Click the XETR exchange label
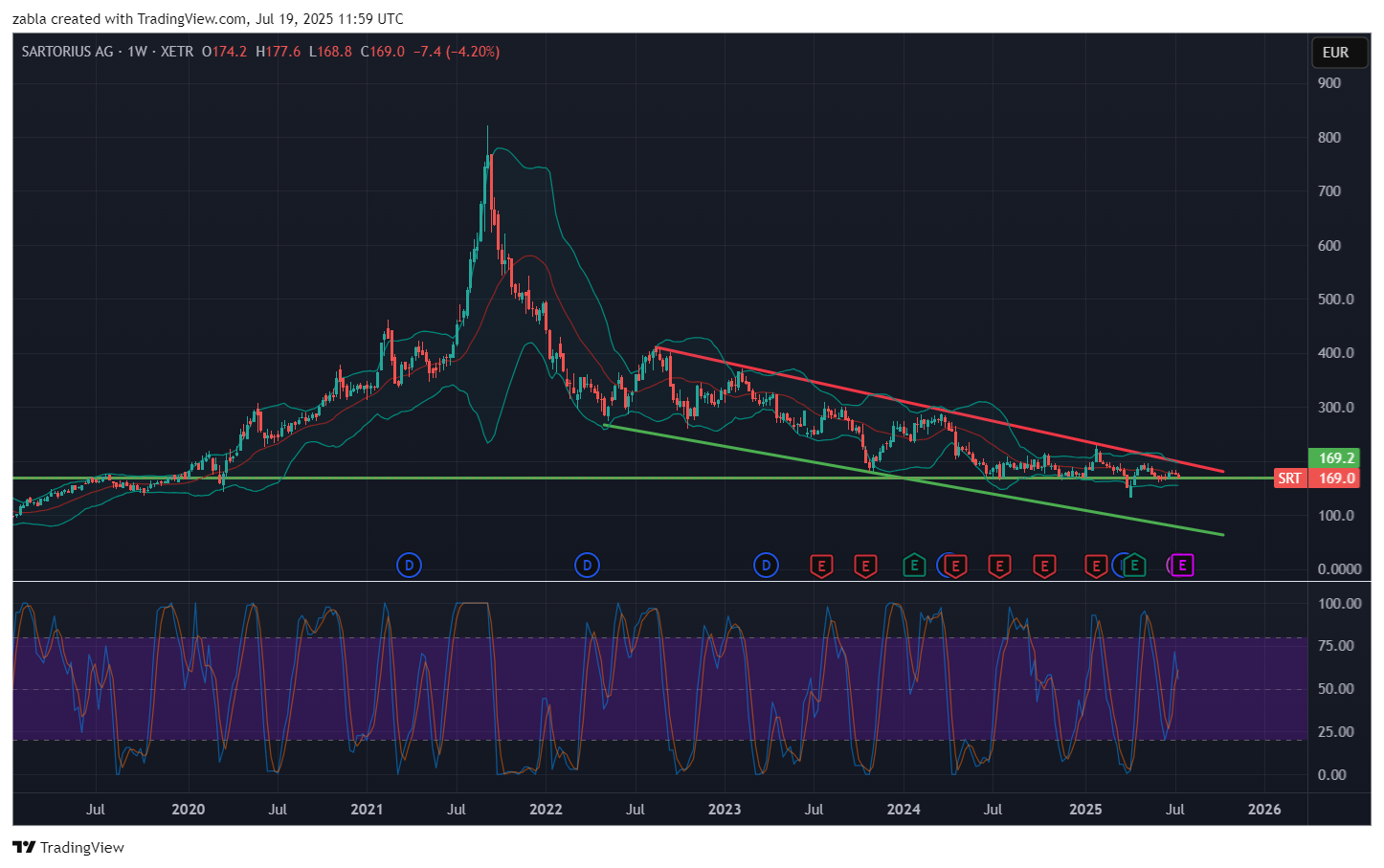The height and width of the screenshot is (868, 1384). tap(177, 52)
